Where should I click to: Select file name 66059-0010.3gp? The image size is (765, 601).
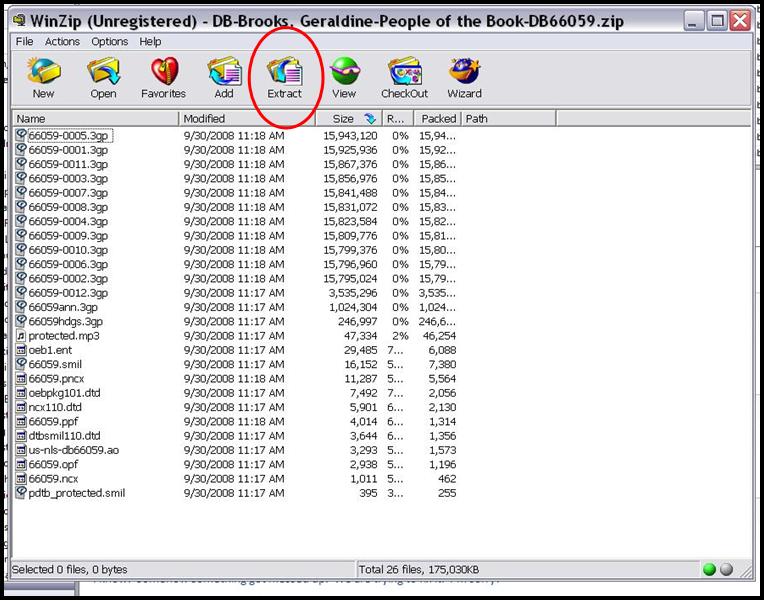click(68, 250)
